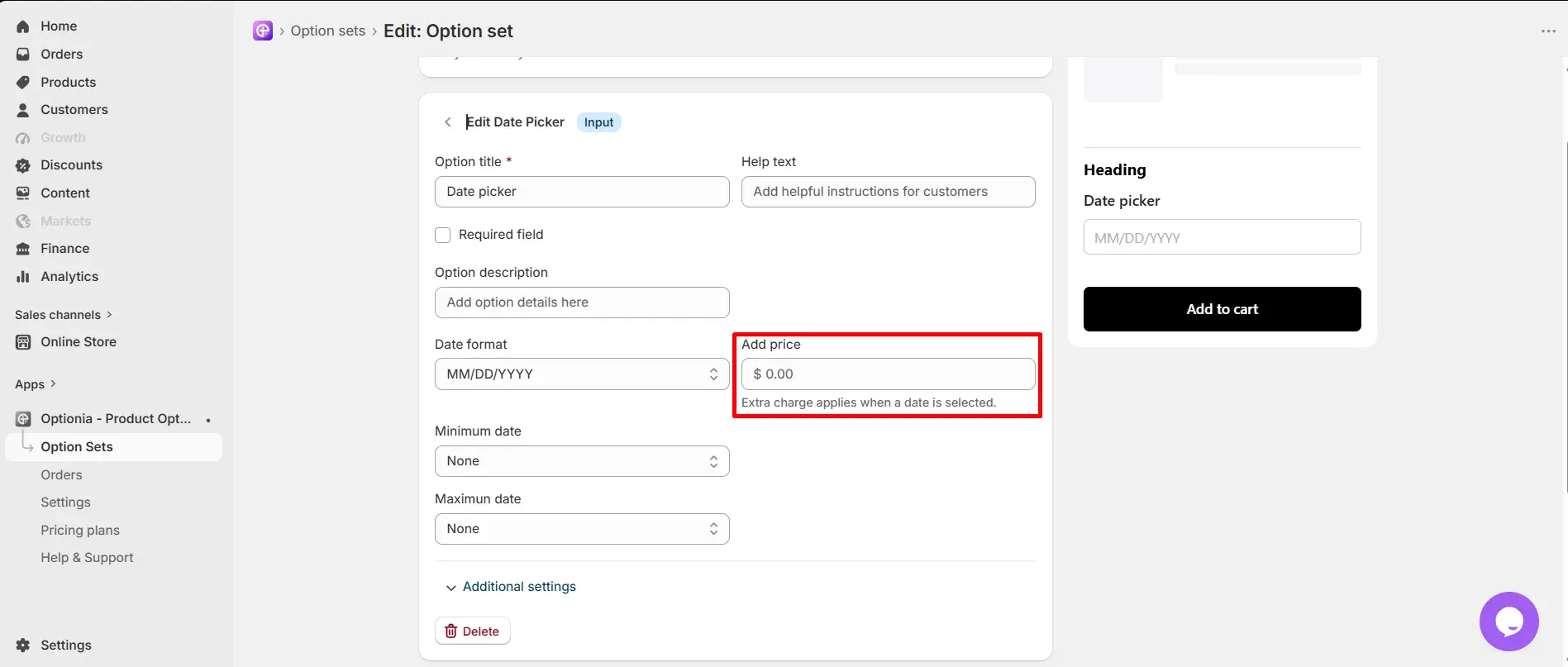Click the Option title input field

582,192
